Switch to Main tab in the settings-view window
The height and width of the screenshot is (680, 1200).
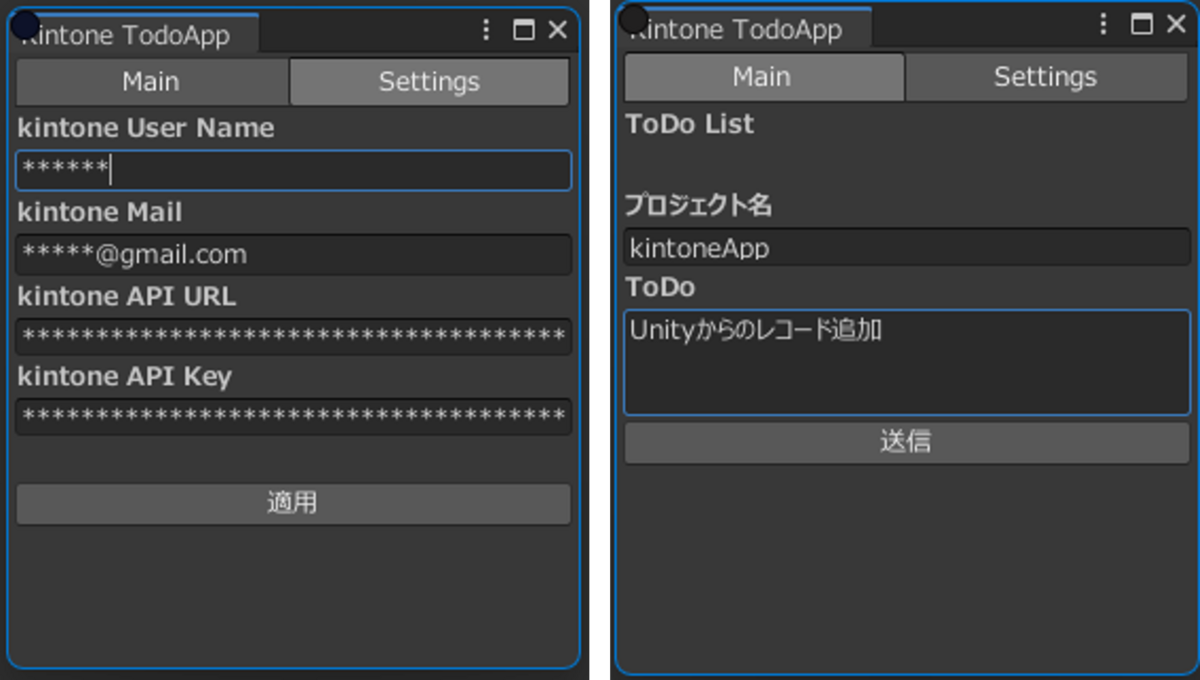point(151,82)
